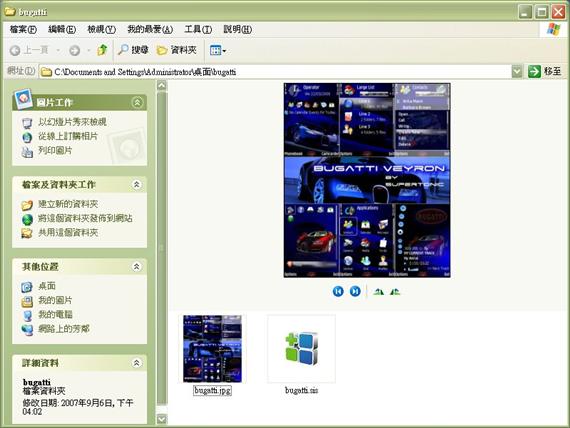Select 共用這個資料夾 link
Viewport: 570px width, 428px height.
[x=68, y=232]
